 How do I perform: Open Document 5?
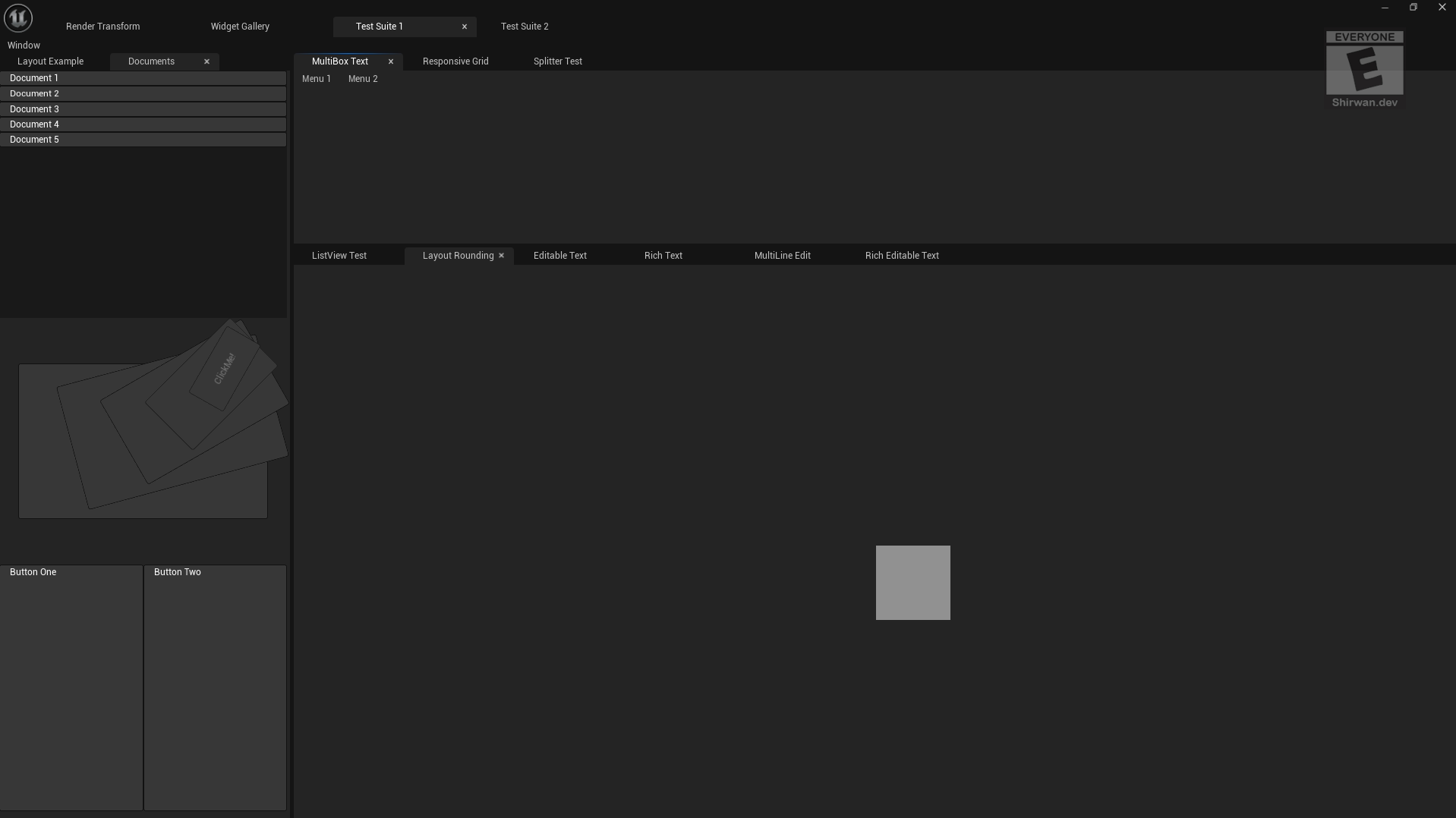[x=143, y=140]
